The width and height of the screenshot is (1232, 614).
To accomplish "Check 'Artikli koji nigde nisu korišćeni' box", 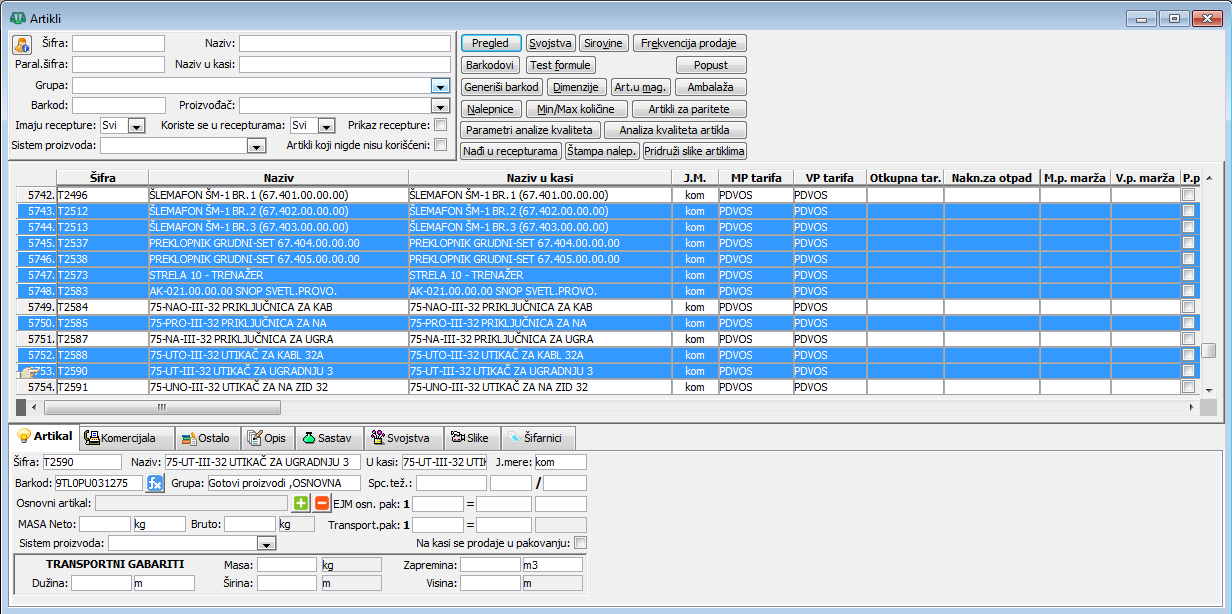I will pyautogui.click(x=441, y=145).
